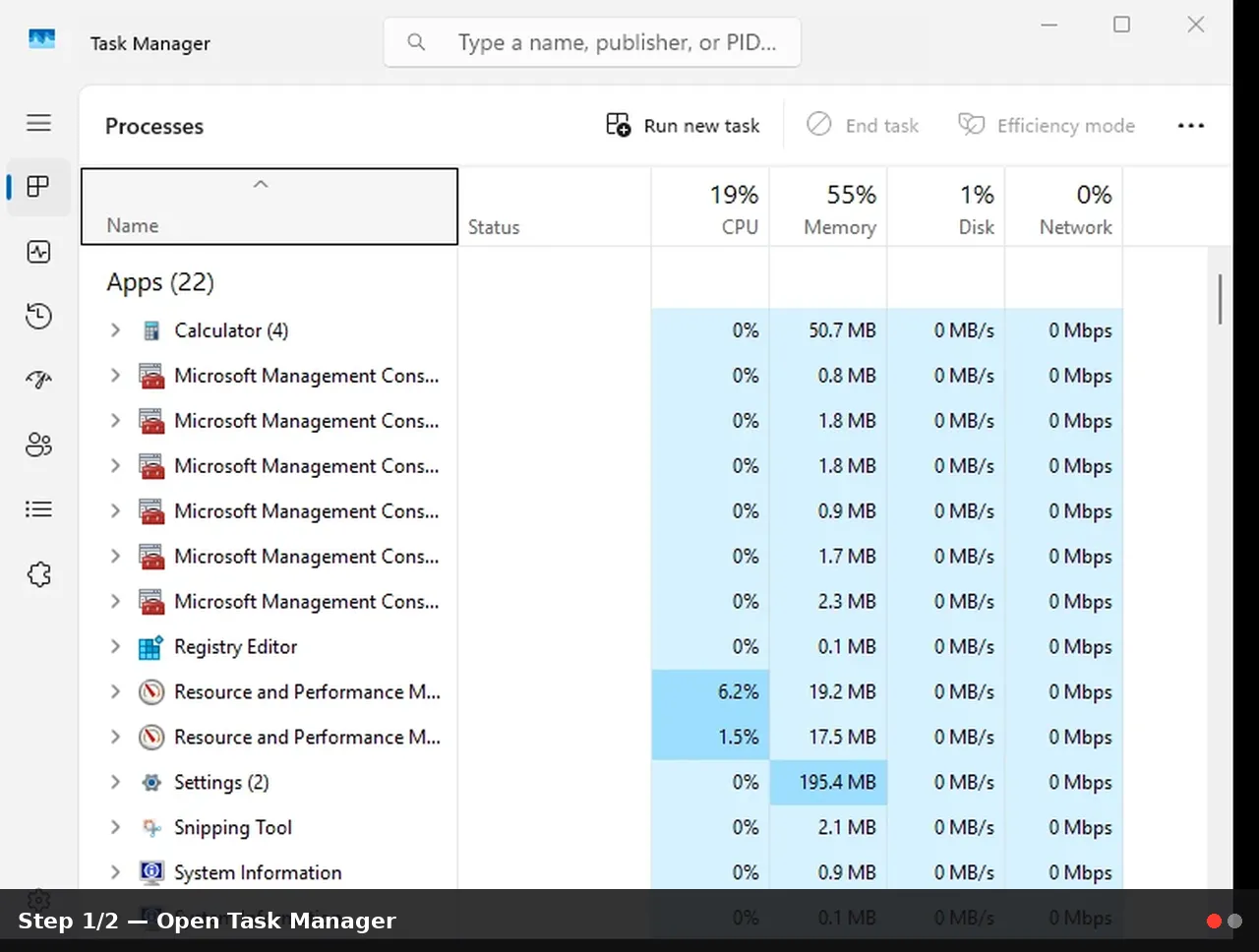This screenshot has height=952, width=1259.
Task: Open the Users page icon
Action: (38, 445)
